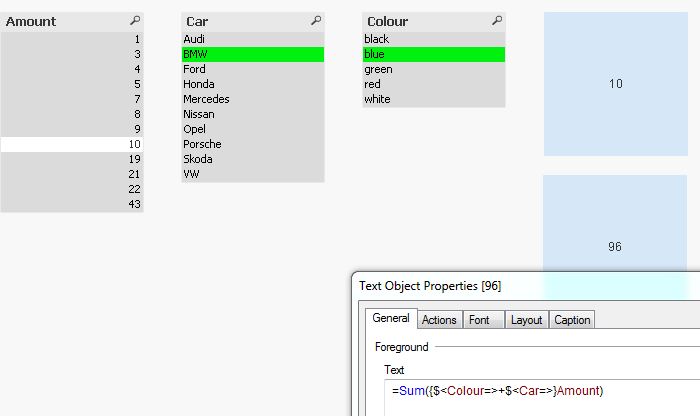The height and width of the screenshot is (416, 700).
Task: Select BMW in the Car list
Action: coord(253,54)
